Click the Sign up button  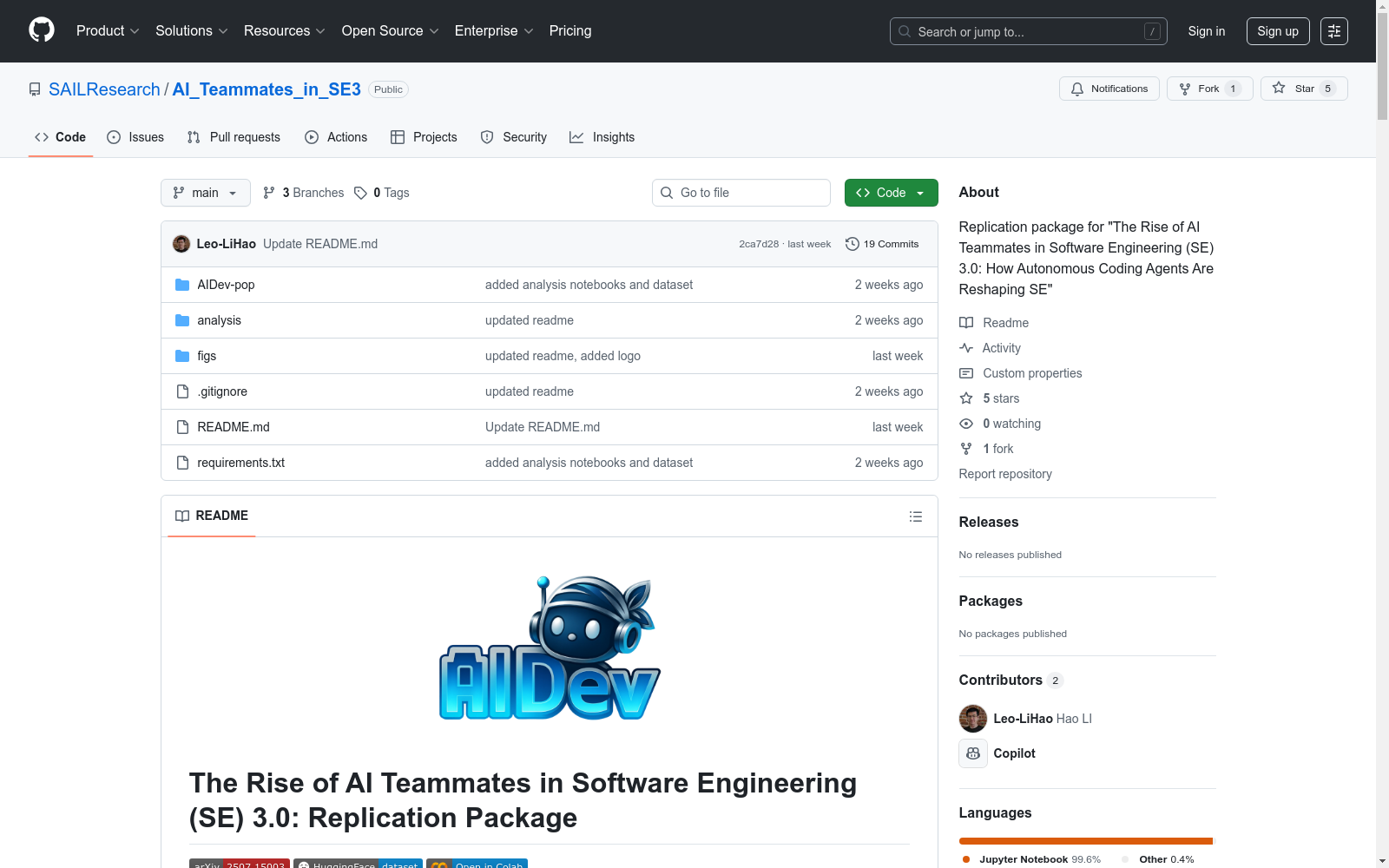[x=1278, y=31]
